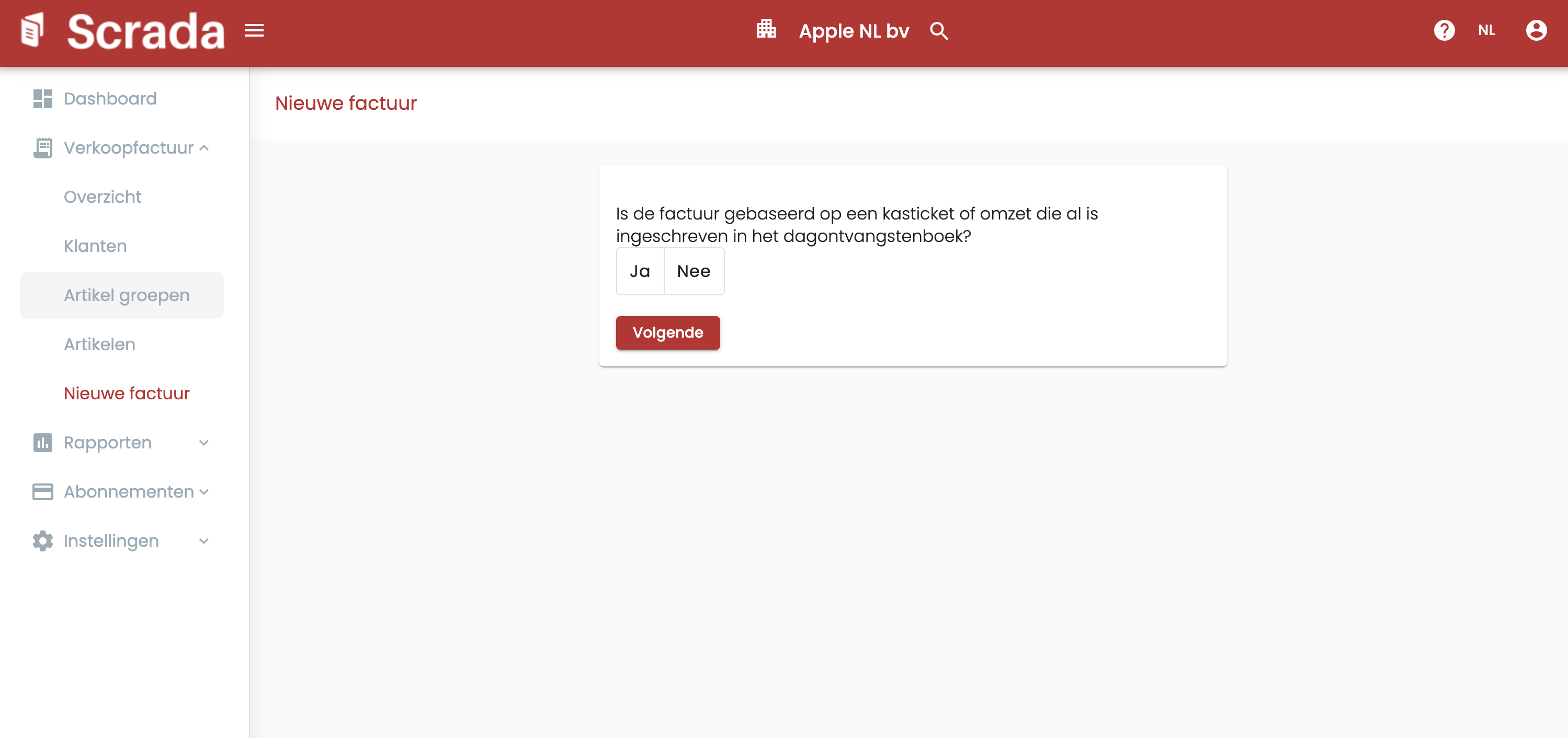This screenshot has width=1568, height=738.
Task: Open the help question mark icon
Action: coord(1444,30)
